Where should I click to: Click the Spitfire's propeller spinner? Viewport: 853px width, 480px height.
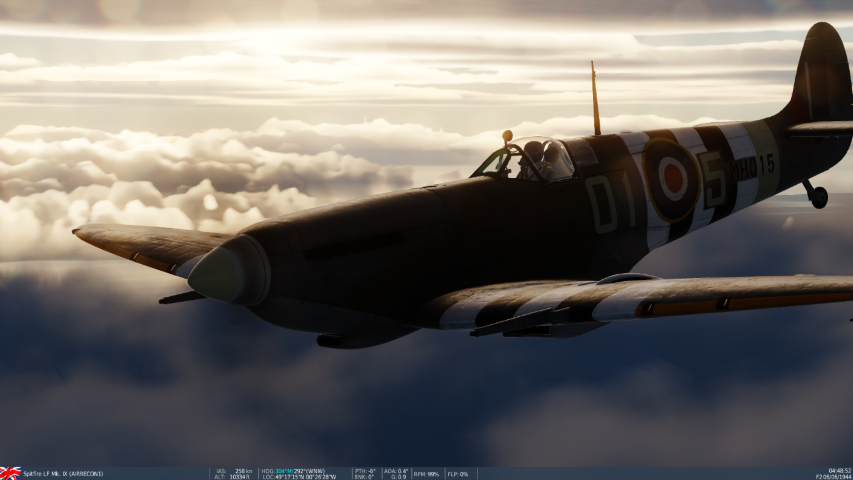click(228, 272)
